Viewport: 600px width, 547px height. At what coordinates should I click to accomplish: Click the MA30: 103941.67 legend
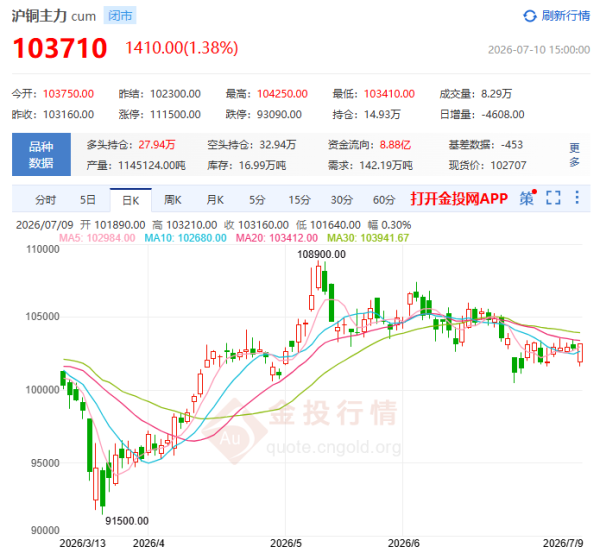[x=368, y=238]
